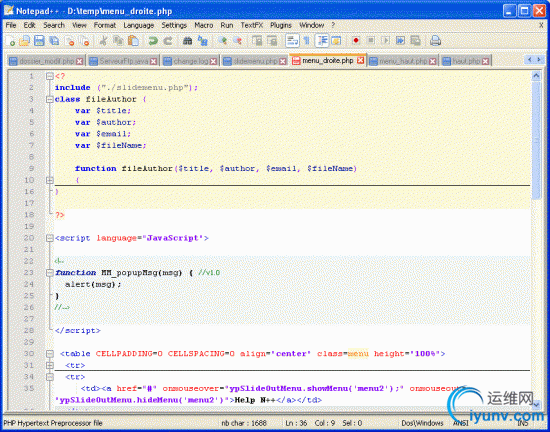
Task: Click 'nb char : 1688' in status bar
Action: coord(244,423)
